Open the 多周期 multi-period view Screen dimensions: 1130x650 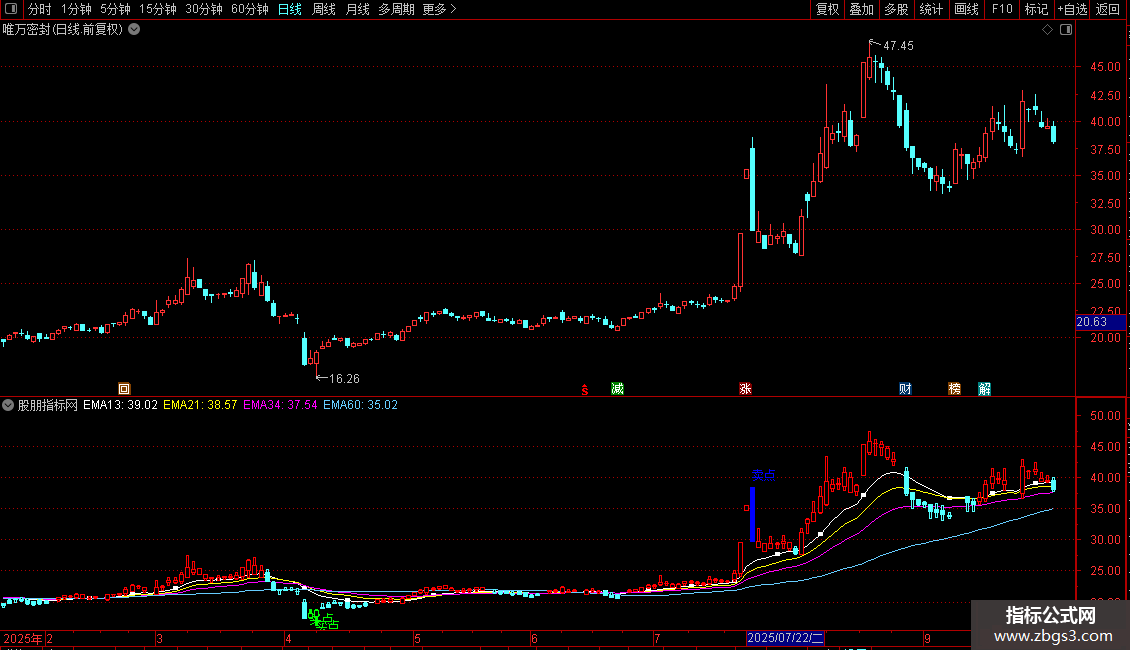(396, 9)
